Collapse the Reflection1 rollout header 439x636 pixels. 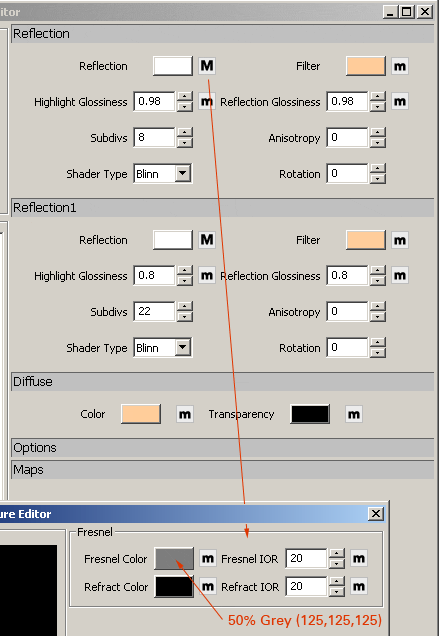pos(222,207)
